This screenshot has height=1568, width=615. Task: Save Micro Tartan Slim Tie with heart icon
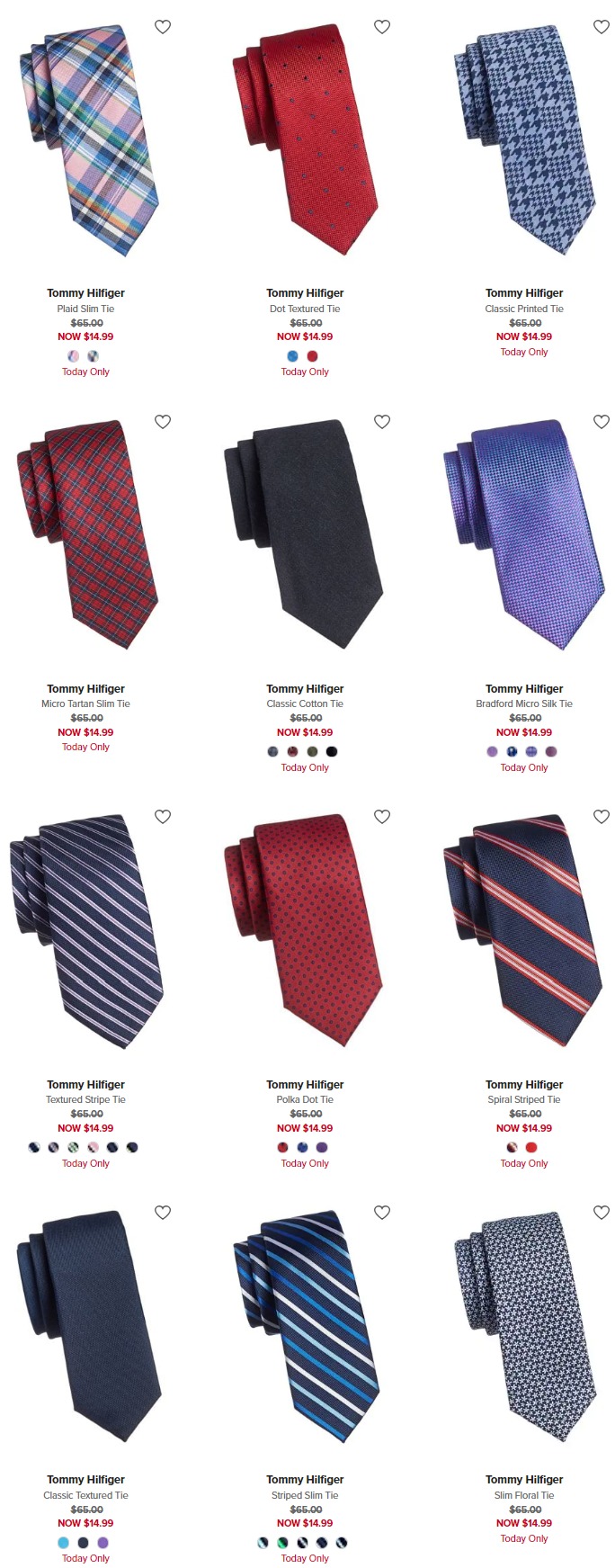click(163, 422)
